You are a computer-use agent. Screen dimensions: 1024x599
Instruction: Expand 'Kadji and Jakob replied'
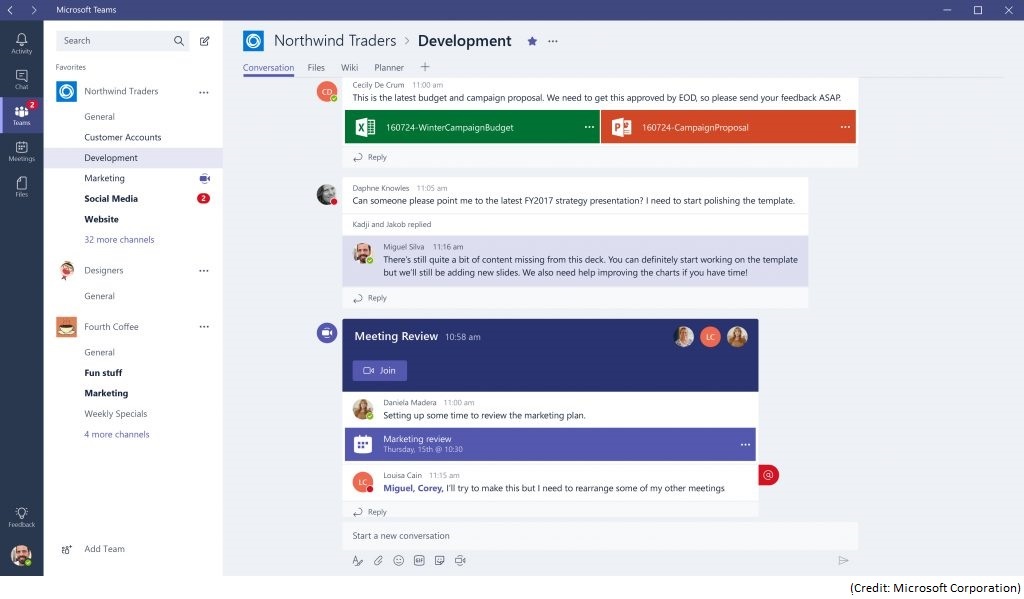[x=392, y=224]
